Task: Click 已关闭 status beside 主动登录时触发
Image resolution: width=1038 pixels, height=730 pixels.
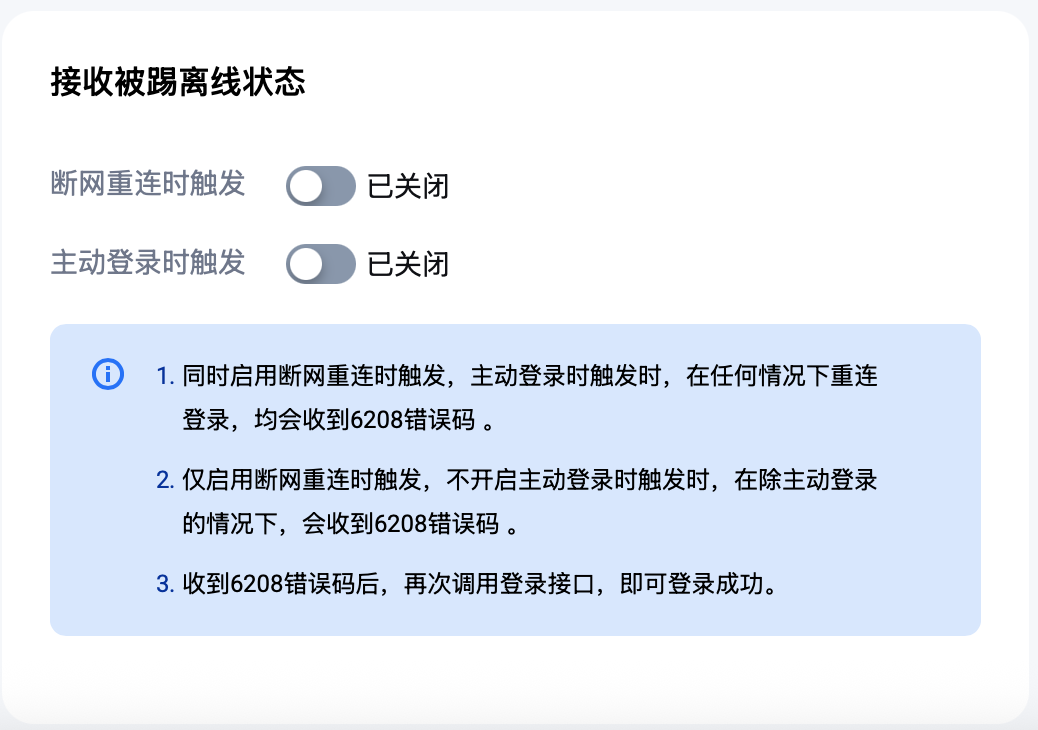Action: tap(408, 264)
